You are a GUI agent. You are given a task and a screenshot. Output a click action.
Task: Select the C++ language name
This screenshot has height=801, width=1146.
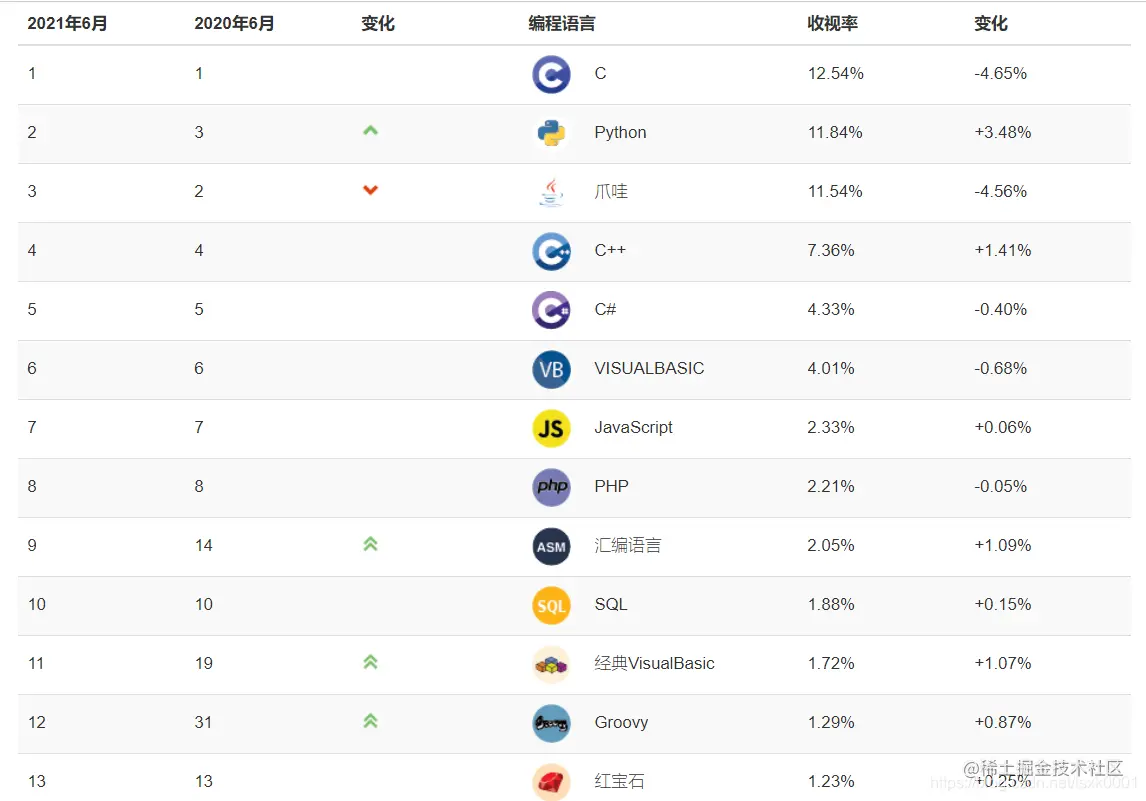pyautogui.click(x=610, y=251)
